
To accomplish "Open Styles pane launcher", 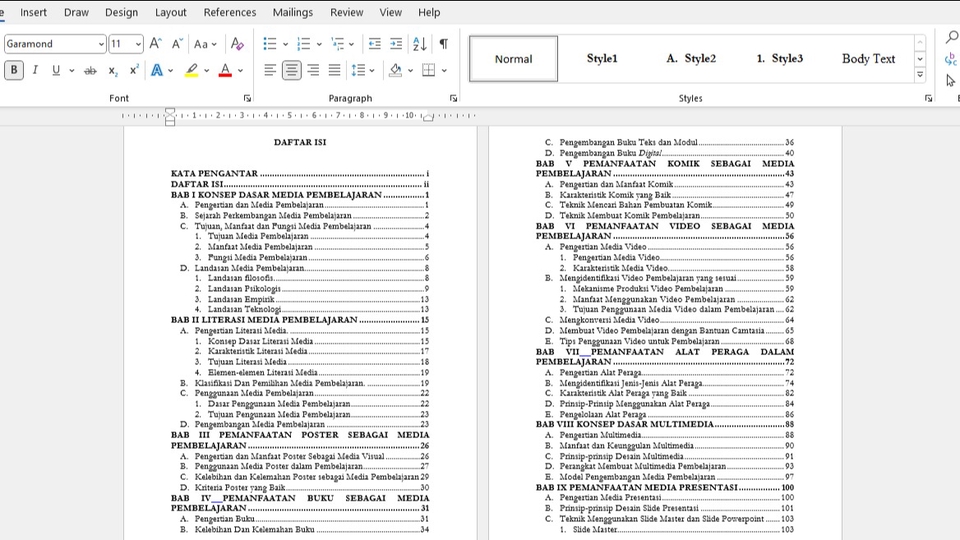I will (928, 98).
